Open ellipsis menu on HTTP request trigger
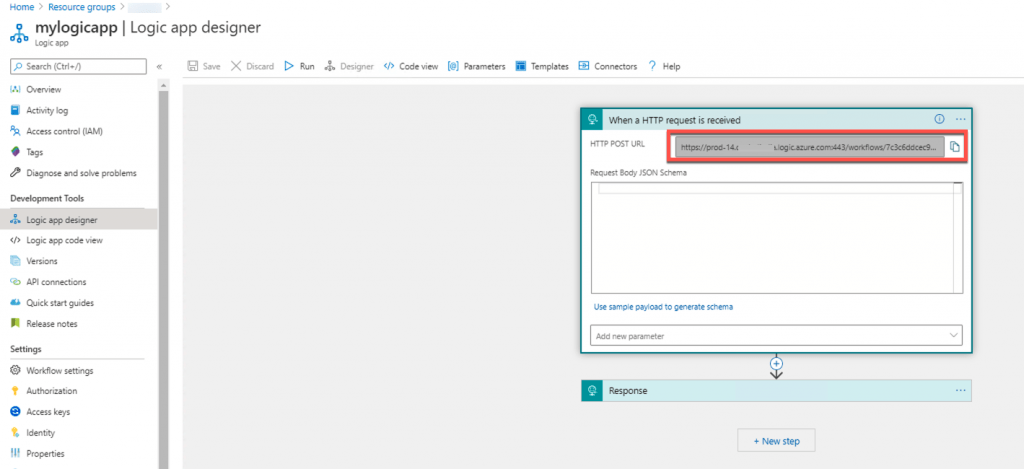Screen dimensions: 1024x469 pos(960,120)
